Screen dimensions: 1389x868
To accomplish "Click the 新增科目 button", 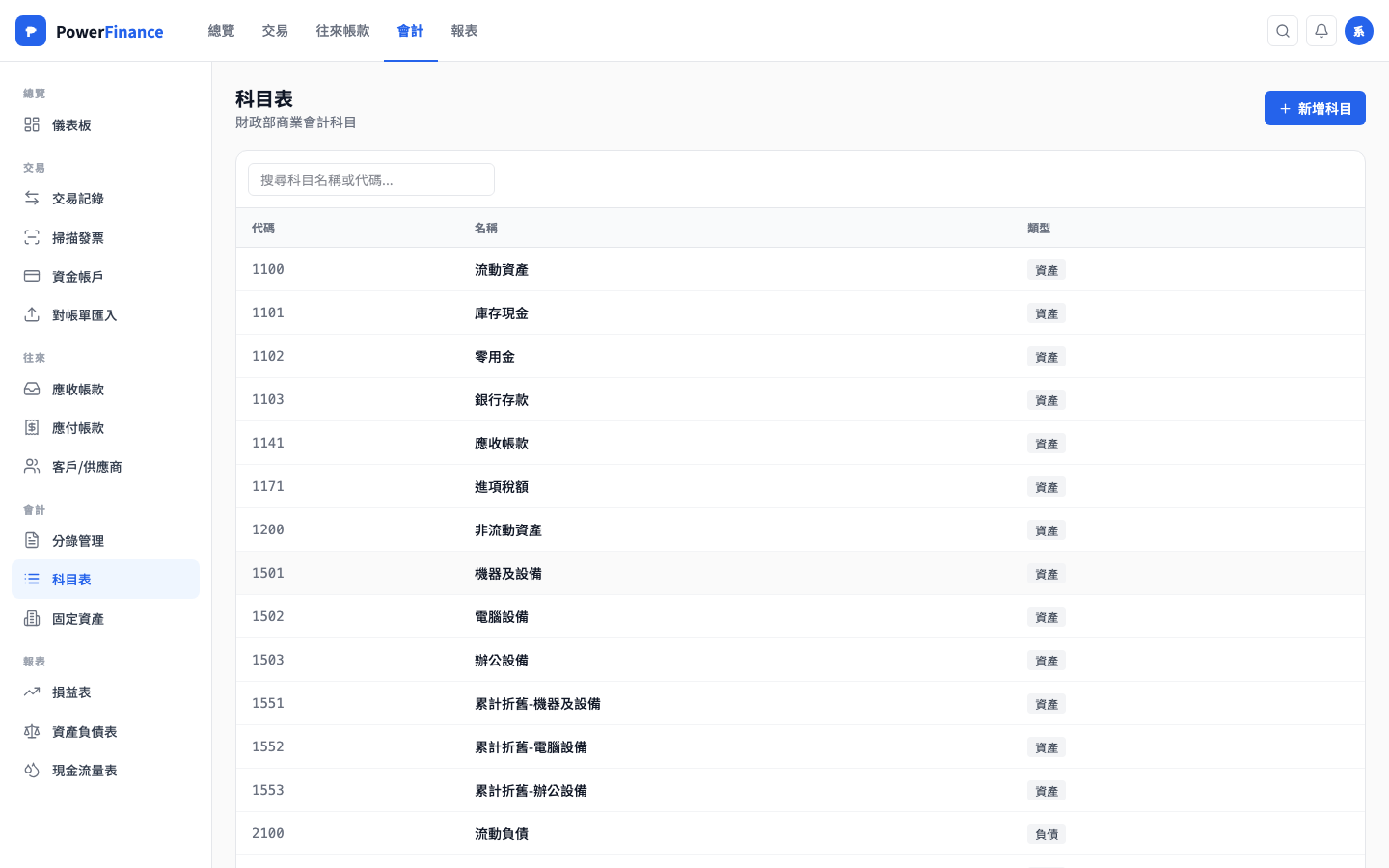I will click(x=1315, y=108).
